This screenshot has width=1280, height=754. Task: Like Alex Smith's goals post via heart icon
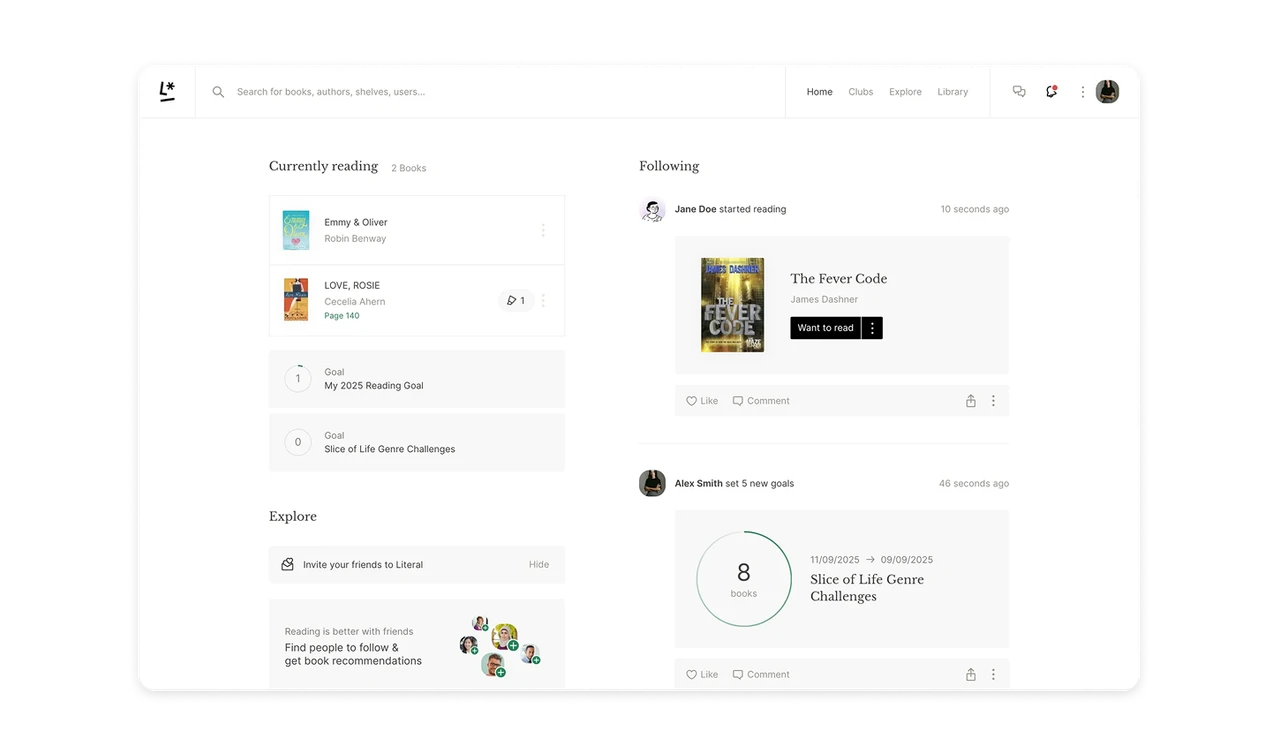coord(691,674)
